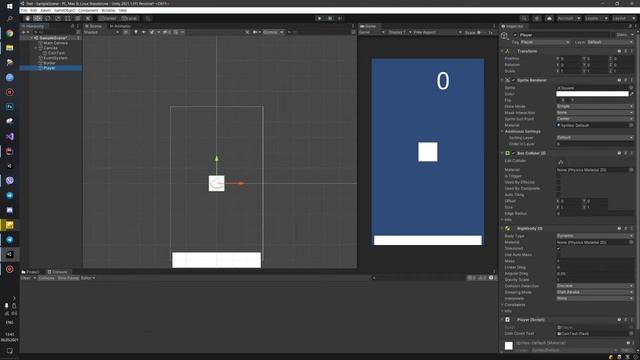
Task: Toggle the Auto Tiling checkbox
Action: tap(558, 195)
